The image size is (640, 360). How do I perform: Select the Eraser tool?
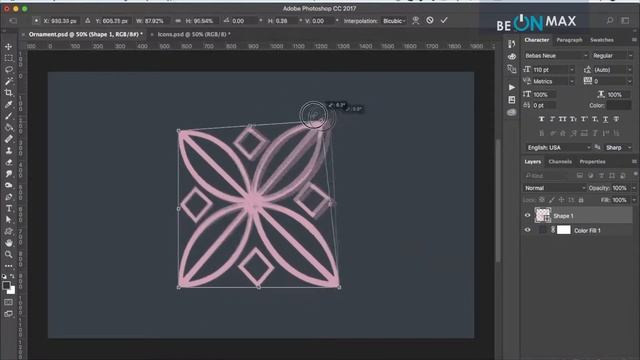pos(9,162)
